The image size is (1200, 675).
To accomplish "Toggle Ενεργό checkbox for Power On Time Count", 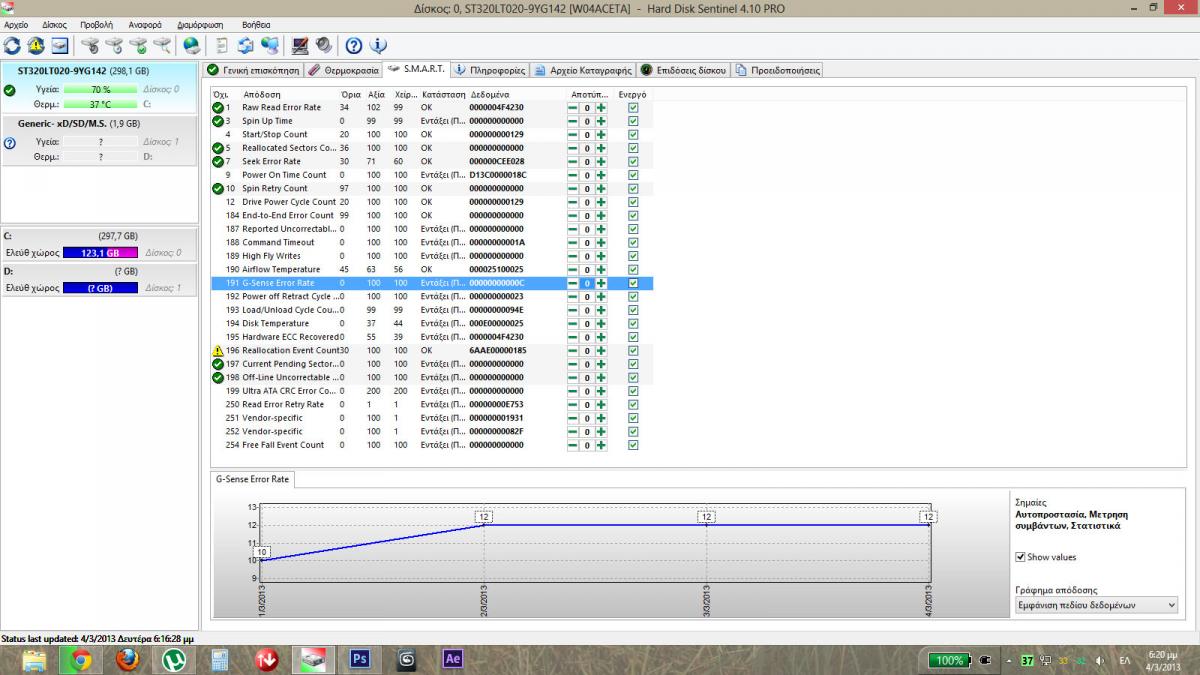I will [633, 175].
